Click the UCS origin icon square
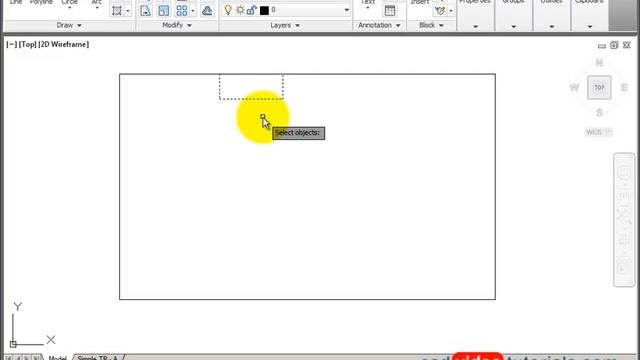 coord(13,344)
